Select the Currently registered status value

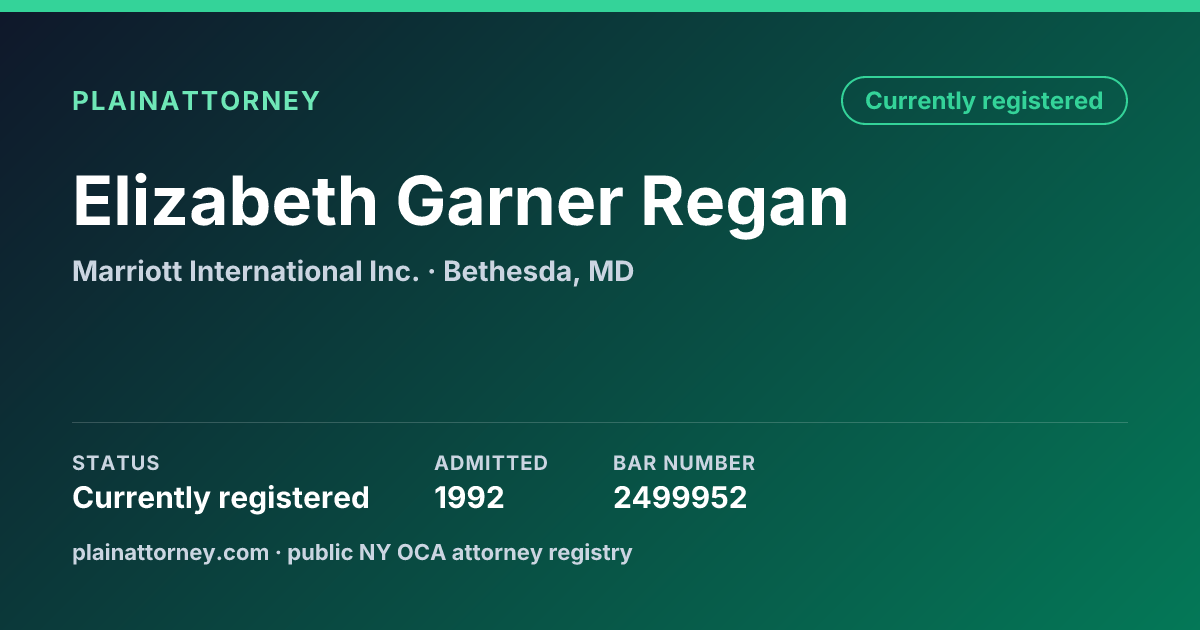click(x=221, y=498)
